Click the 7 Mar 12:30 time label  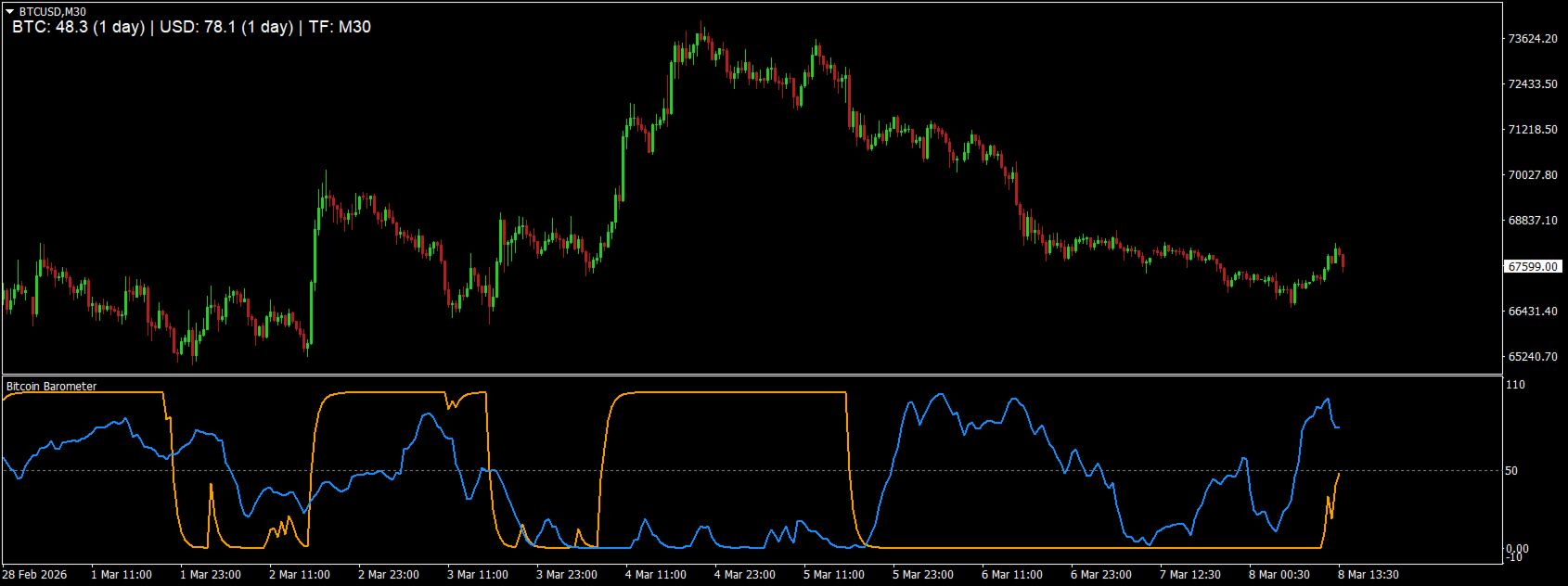point(1190,575)
